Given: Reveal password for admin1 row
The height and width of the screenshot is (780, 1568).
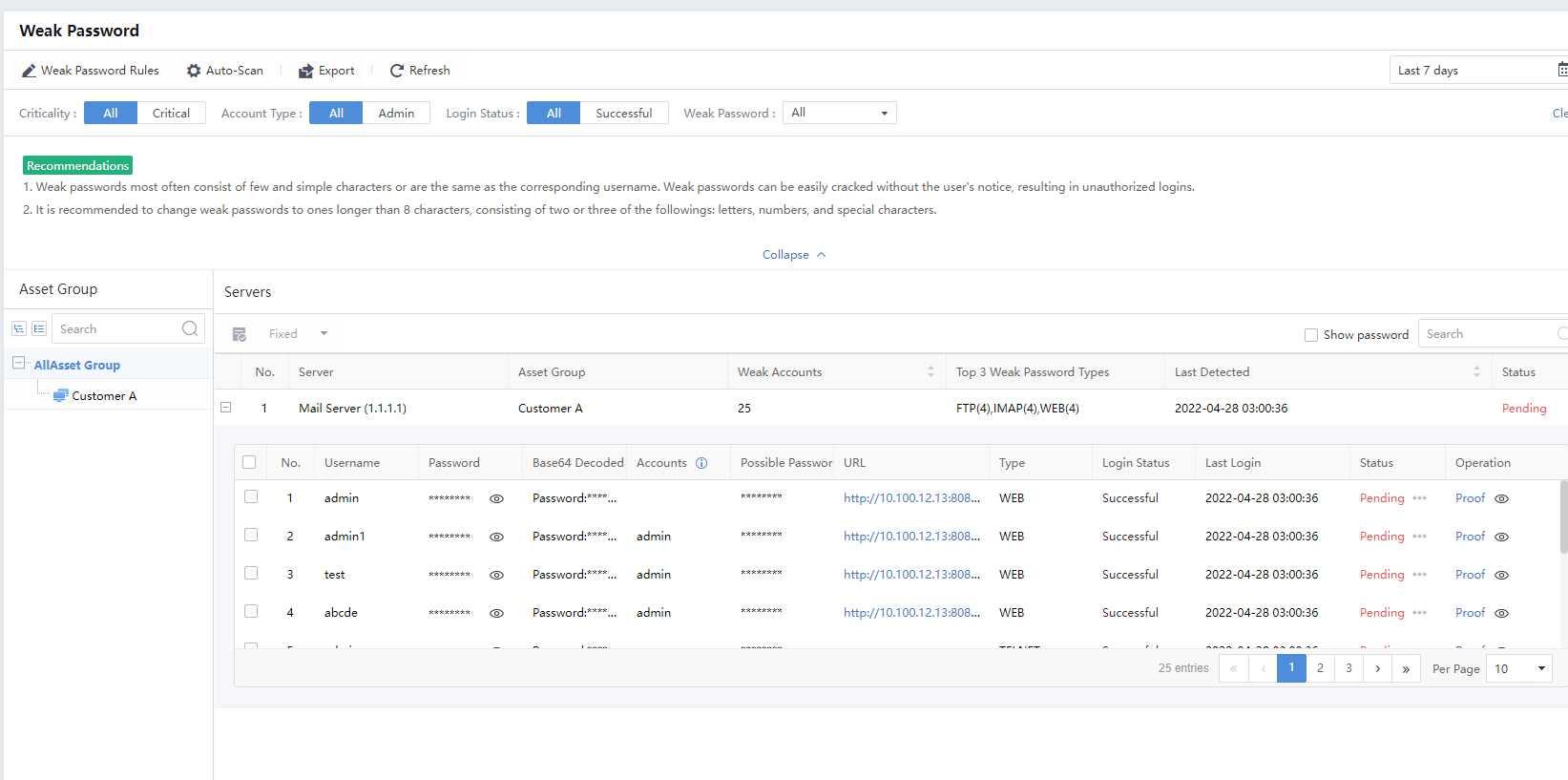Looking at the screenshot, I should click(x=496, y=537).
